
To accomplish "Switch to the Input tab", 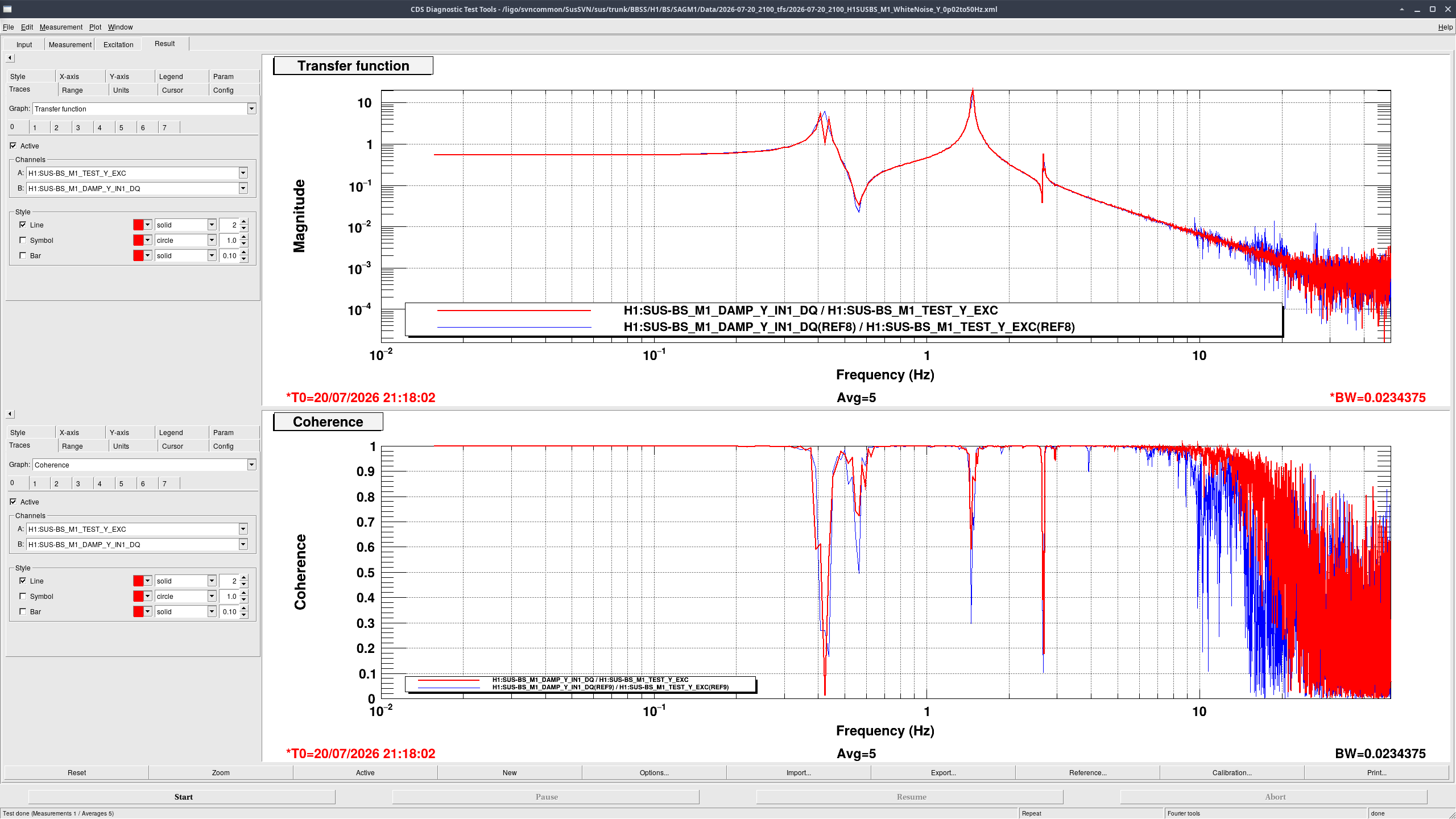I will 24,44.
